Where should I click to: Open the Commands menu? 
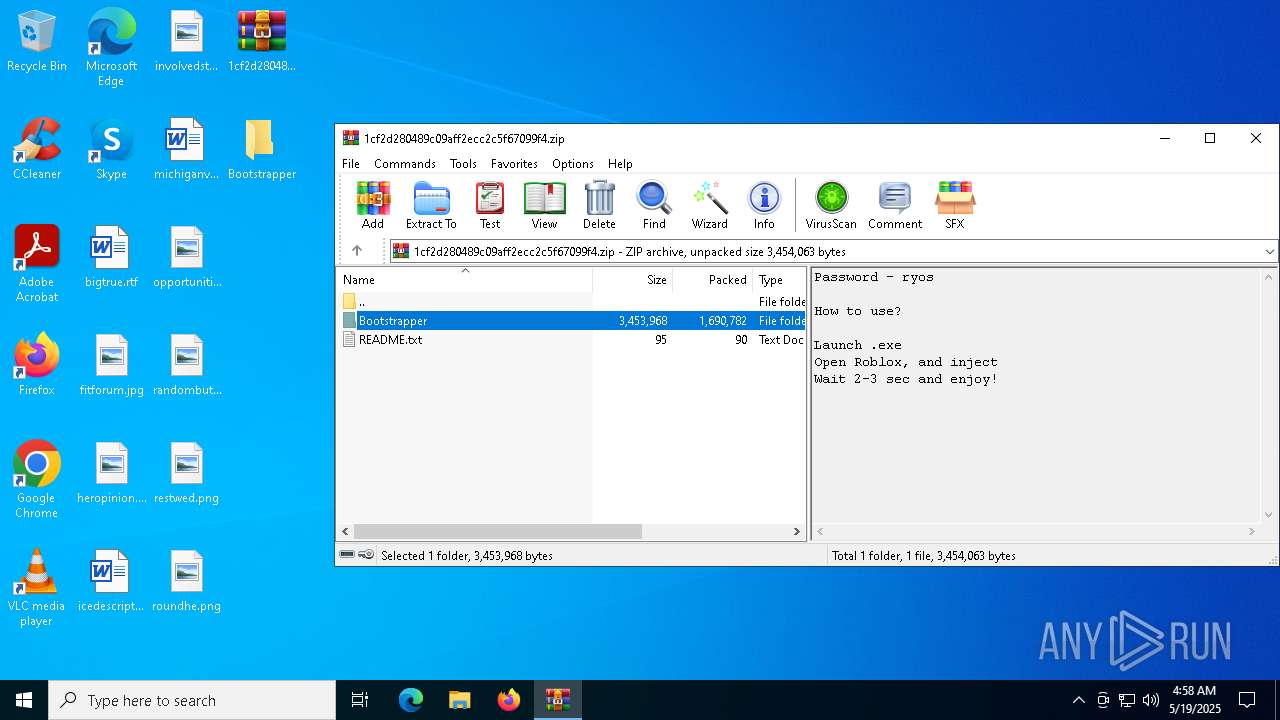coord(405,163)
